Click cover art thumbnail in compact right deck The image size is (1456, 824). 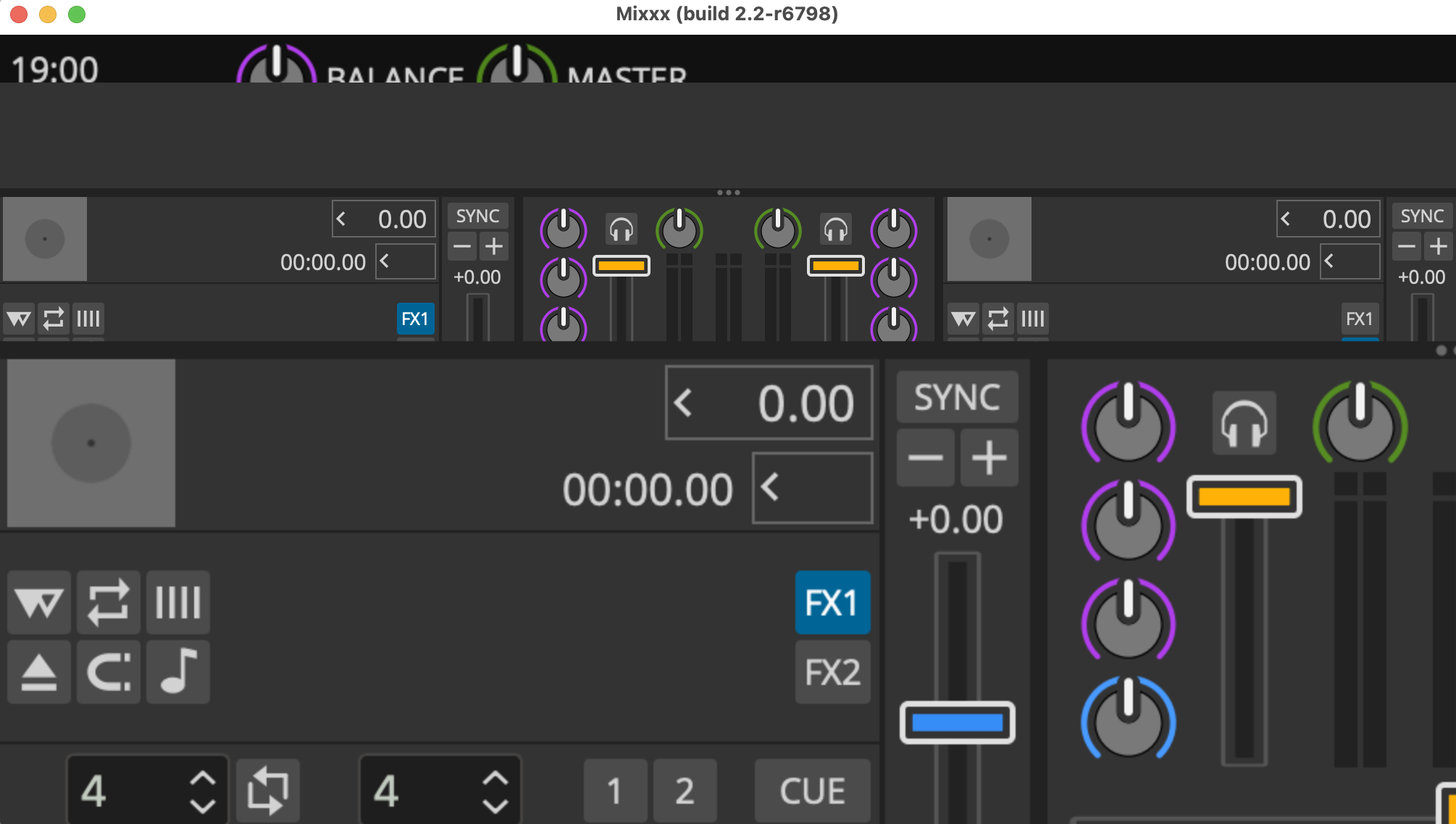(x=990, y=239)
